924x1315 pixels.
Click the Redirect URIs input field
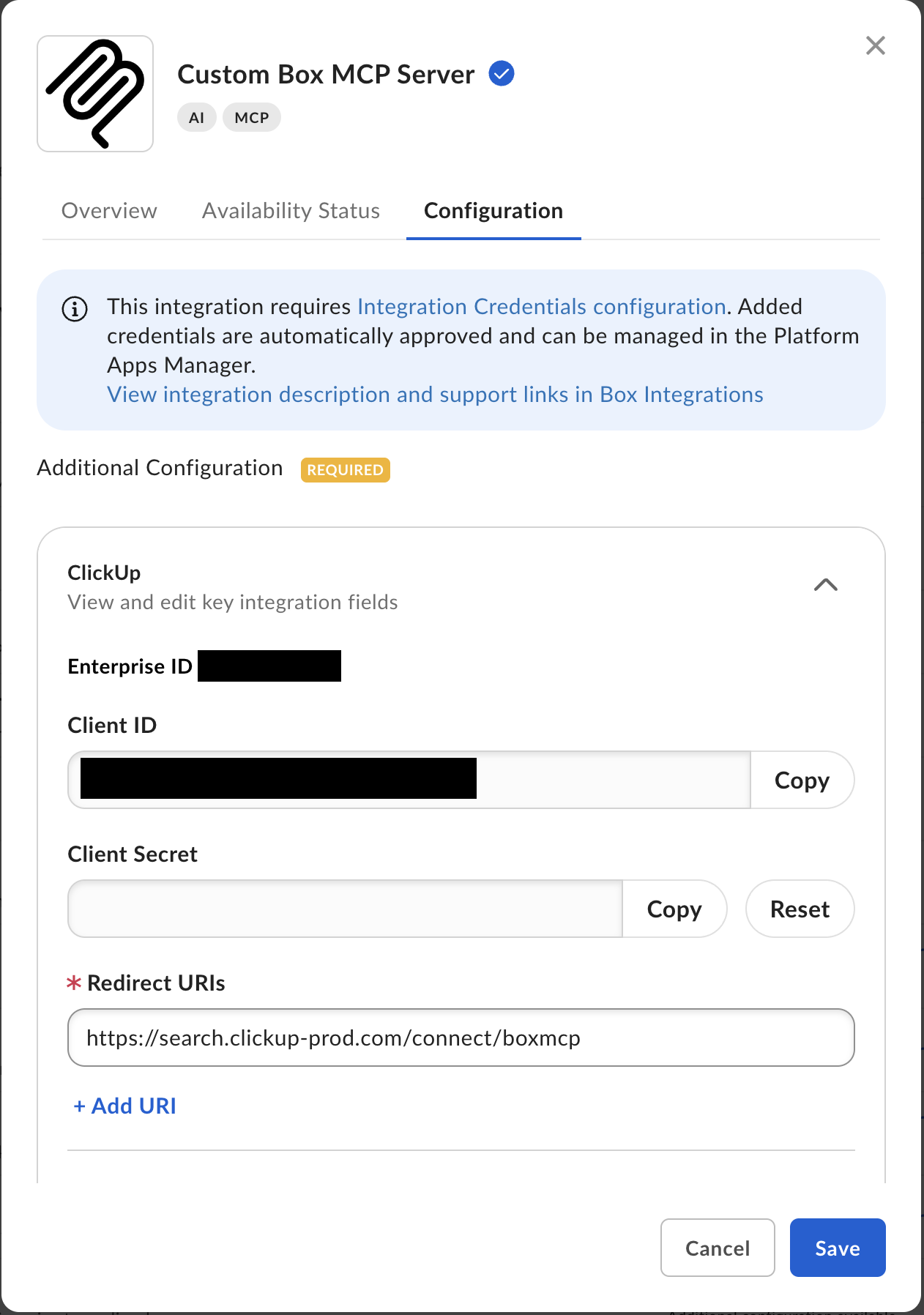click(461, 1038)
